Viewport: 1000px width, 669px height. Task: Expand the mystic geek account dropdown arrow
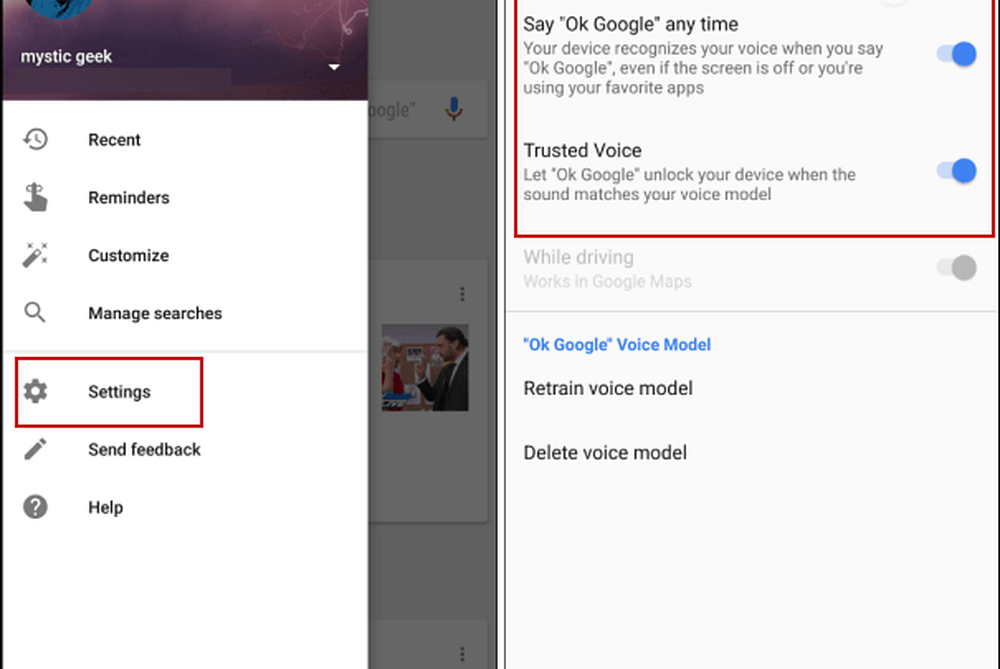tap(334, 67)
